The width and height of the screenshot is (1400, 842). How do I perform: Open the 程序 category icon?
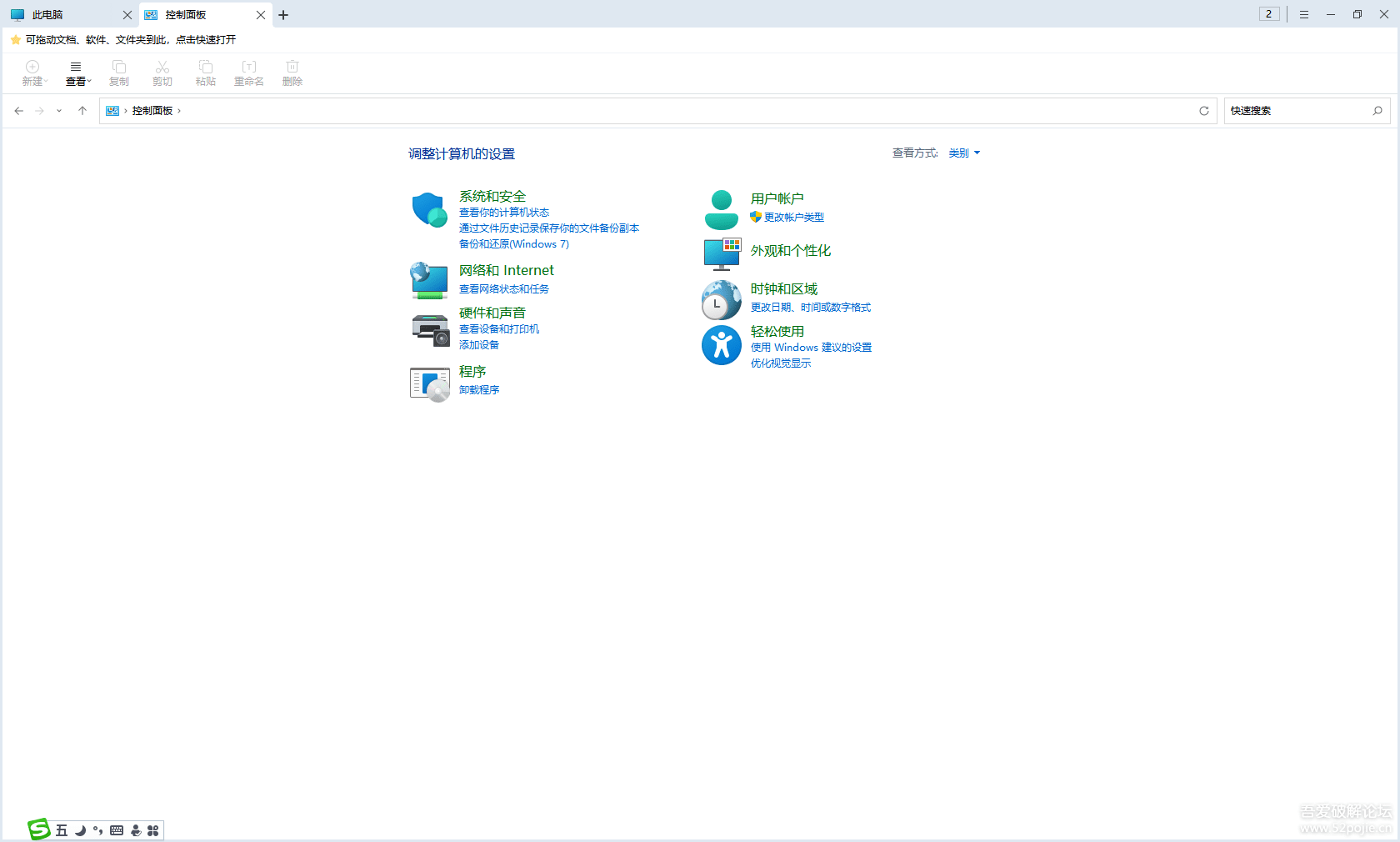[430, 383]
